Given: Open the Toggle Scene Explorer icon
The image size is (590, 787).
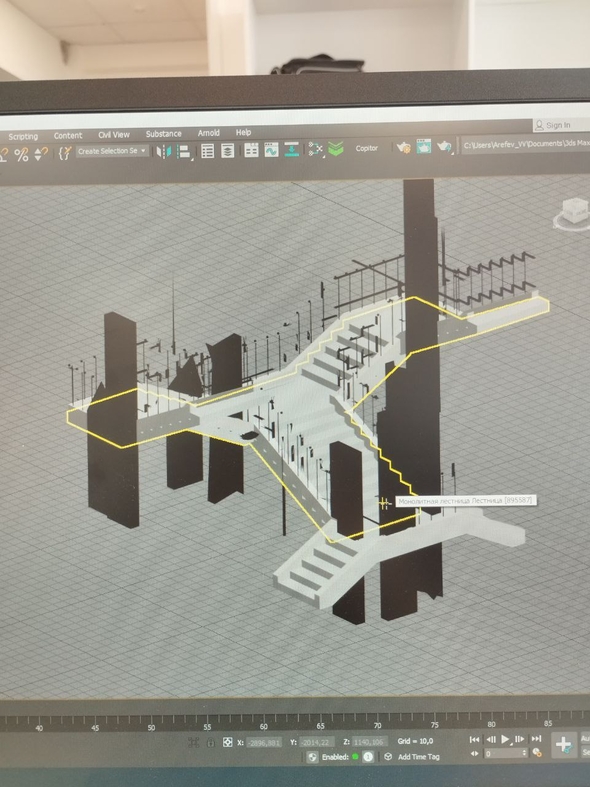Looking at the screenshot, I should pos(207,151).
